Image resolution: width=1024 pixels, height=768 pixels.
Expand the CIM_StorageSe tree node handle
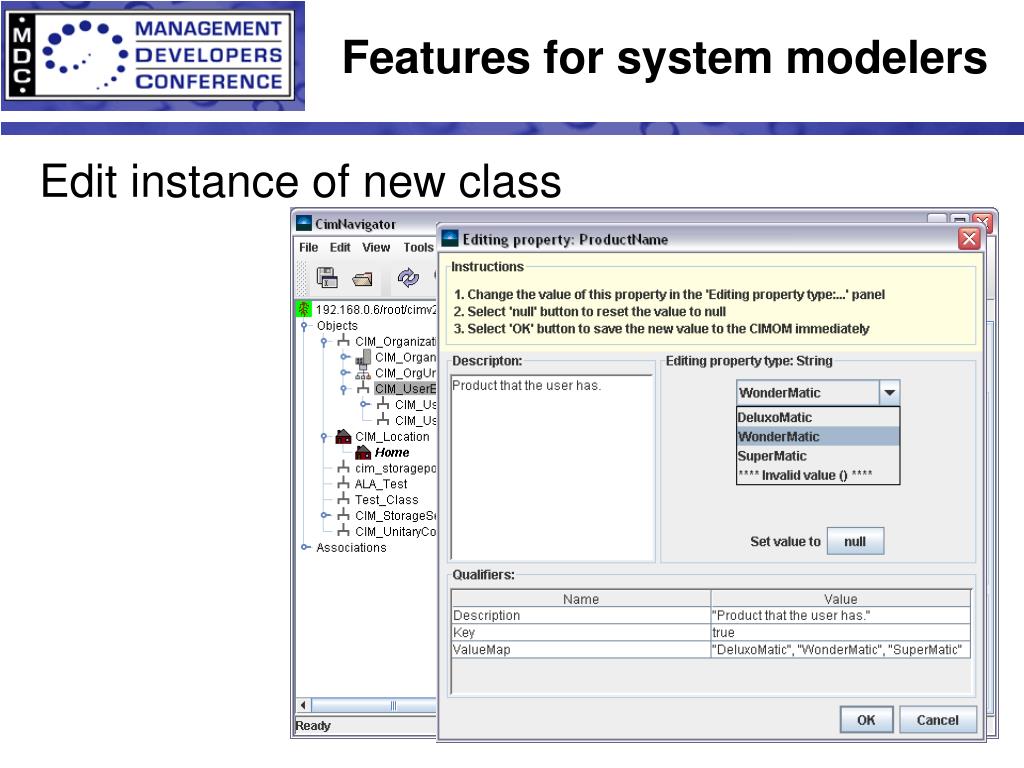click(325, 515)
